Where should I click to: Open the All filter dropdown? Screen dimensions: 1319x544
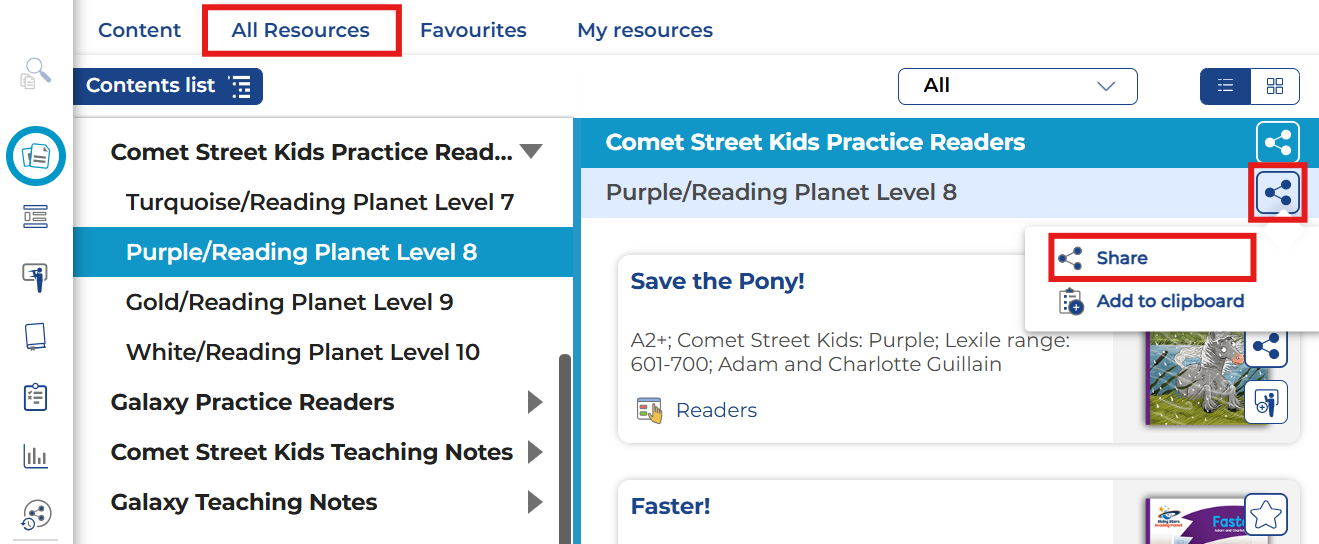pos(1017,86)
